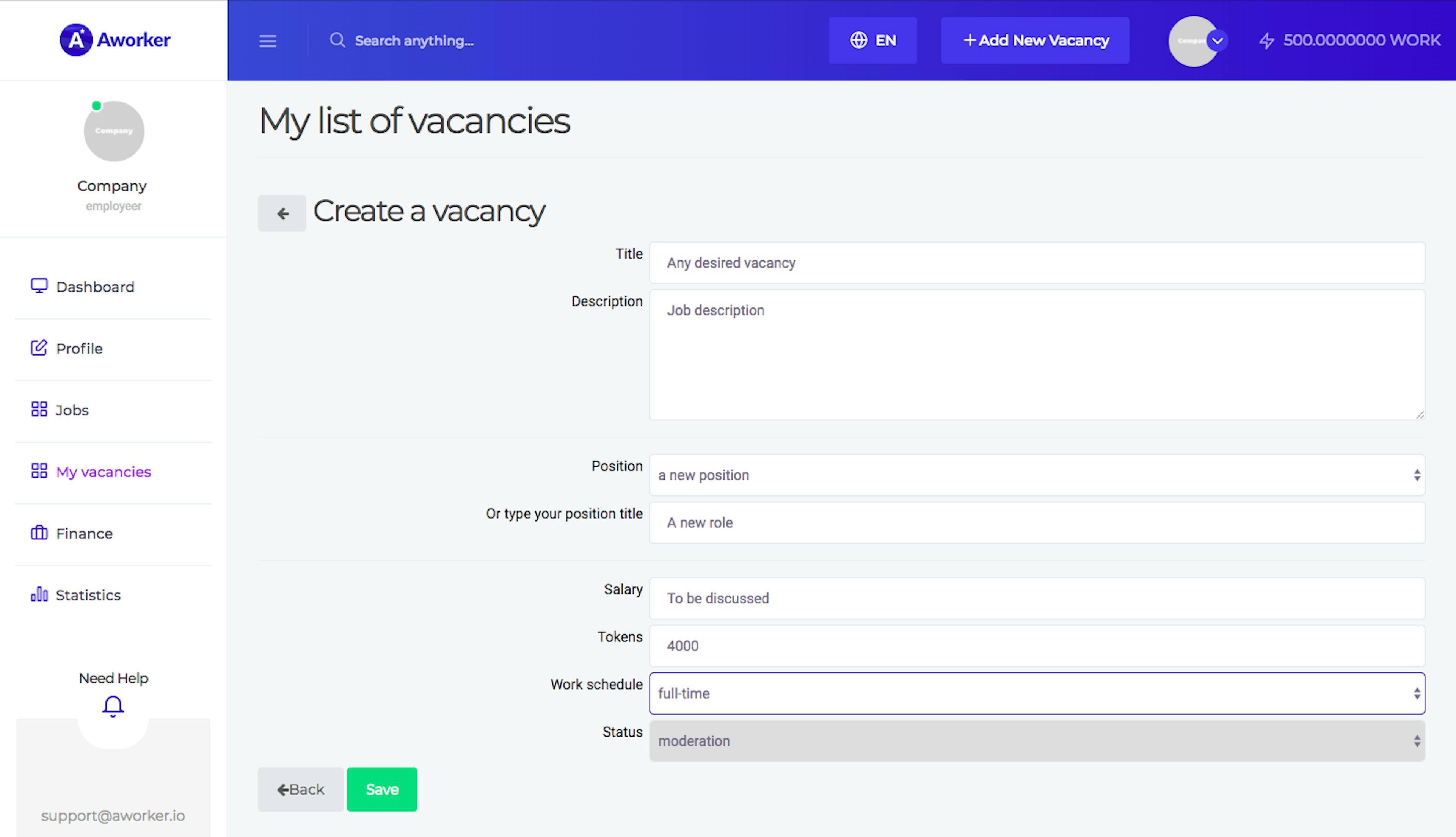Expand the Work schedule dropdown
Image resolution: width=1456 pixels, height=837 pixels.
pos(1036,693)
